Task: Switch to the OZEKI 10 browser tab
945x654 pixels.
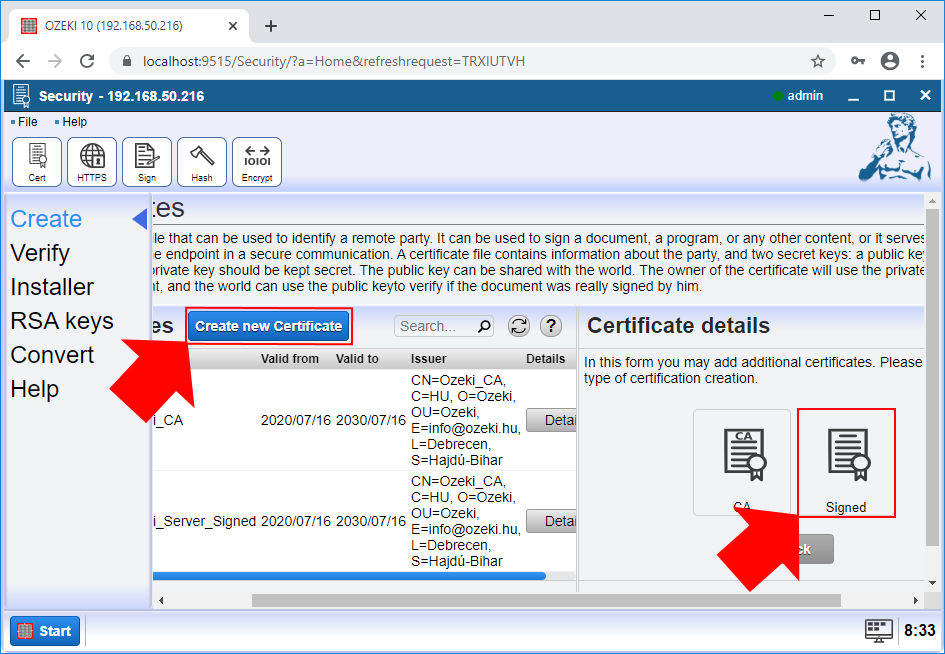Action: coord(130,26)
